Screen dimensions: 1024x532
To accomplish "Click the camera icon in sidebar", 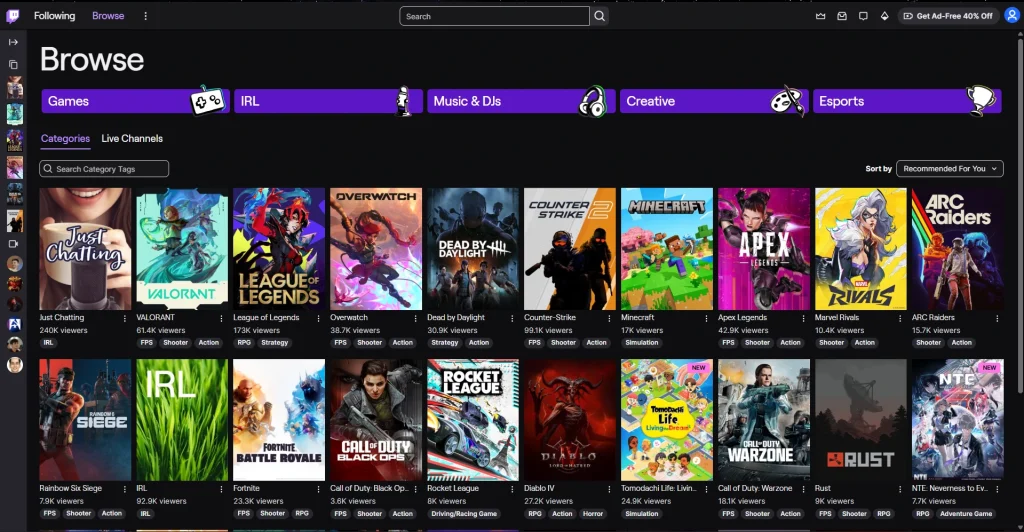I will pyautogui.click(x=13, y=243).
